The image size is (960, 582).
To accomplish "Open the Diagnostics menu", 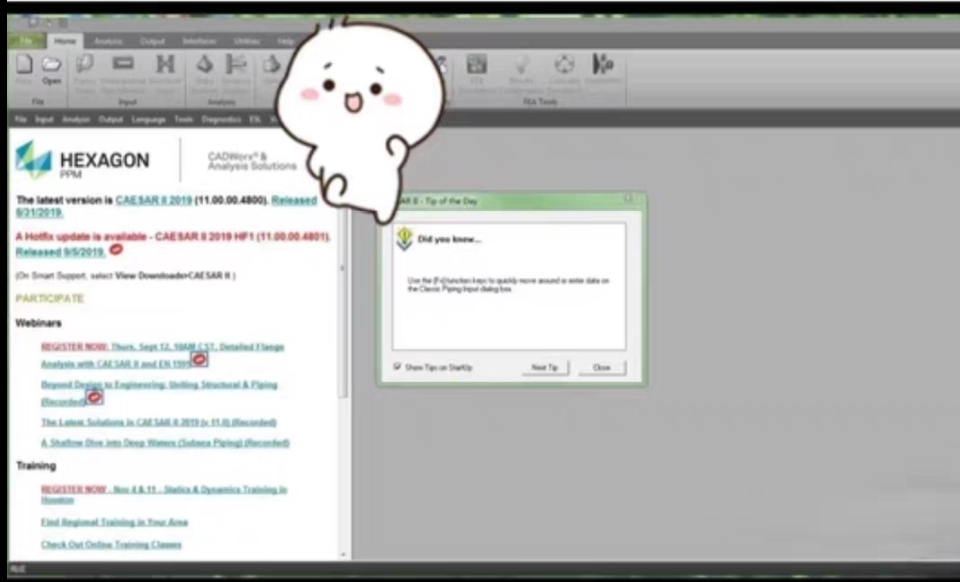I will (221, 119).
